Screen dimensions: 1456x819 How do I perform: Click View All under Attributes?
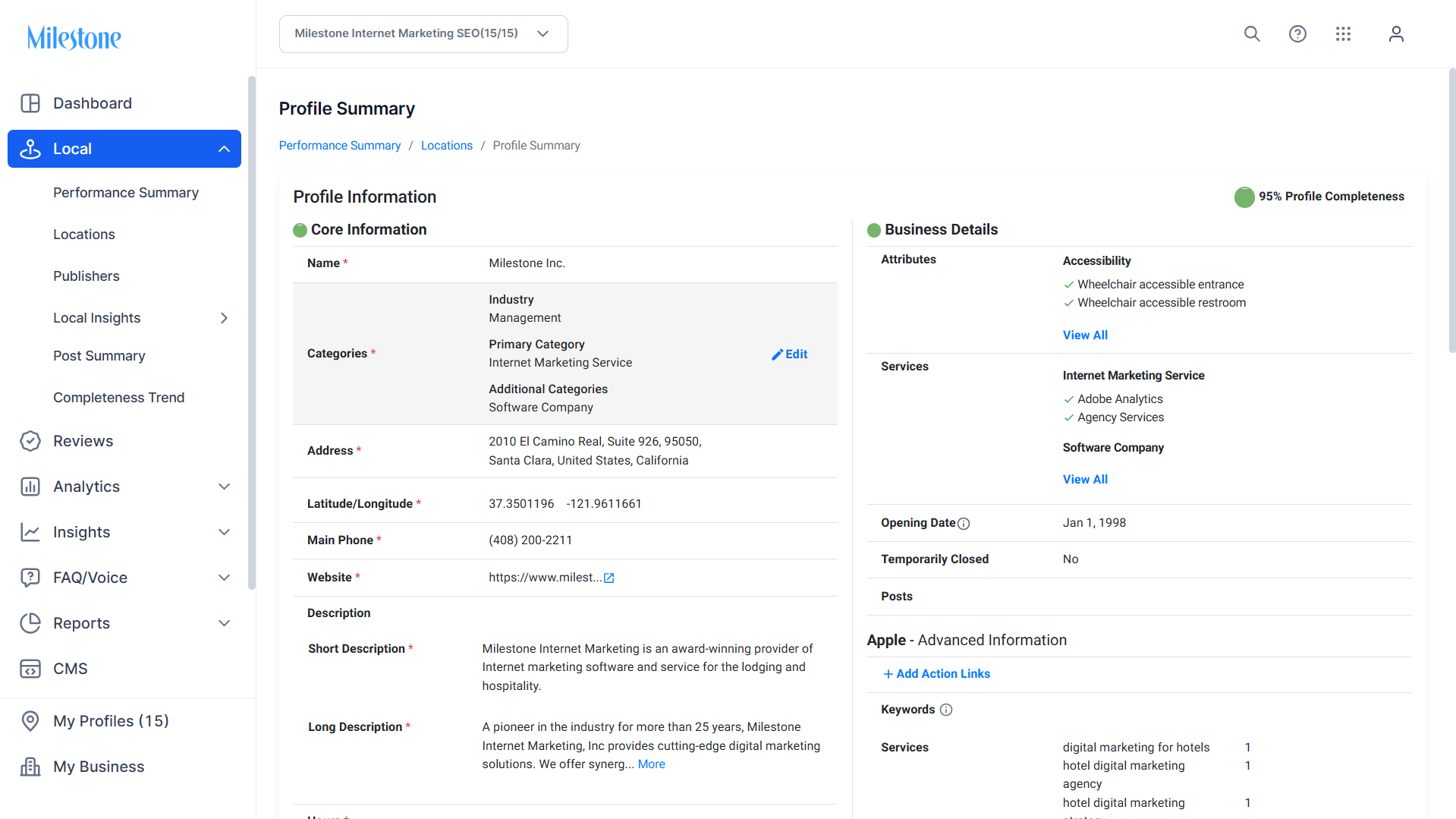[x=1085, y=335]
